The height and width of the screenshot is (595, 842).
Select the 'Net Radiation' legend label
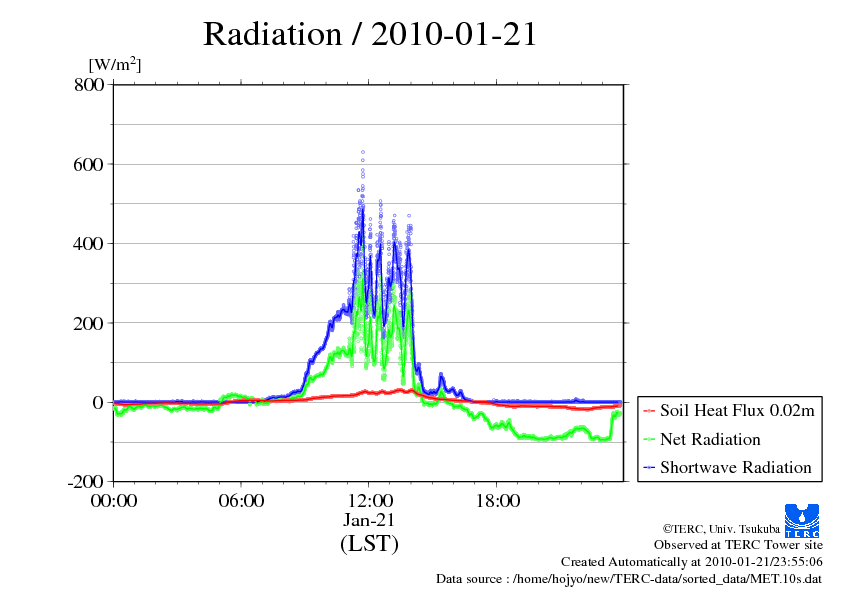[710, 439]
